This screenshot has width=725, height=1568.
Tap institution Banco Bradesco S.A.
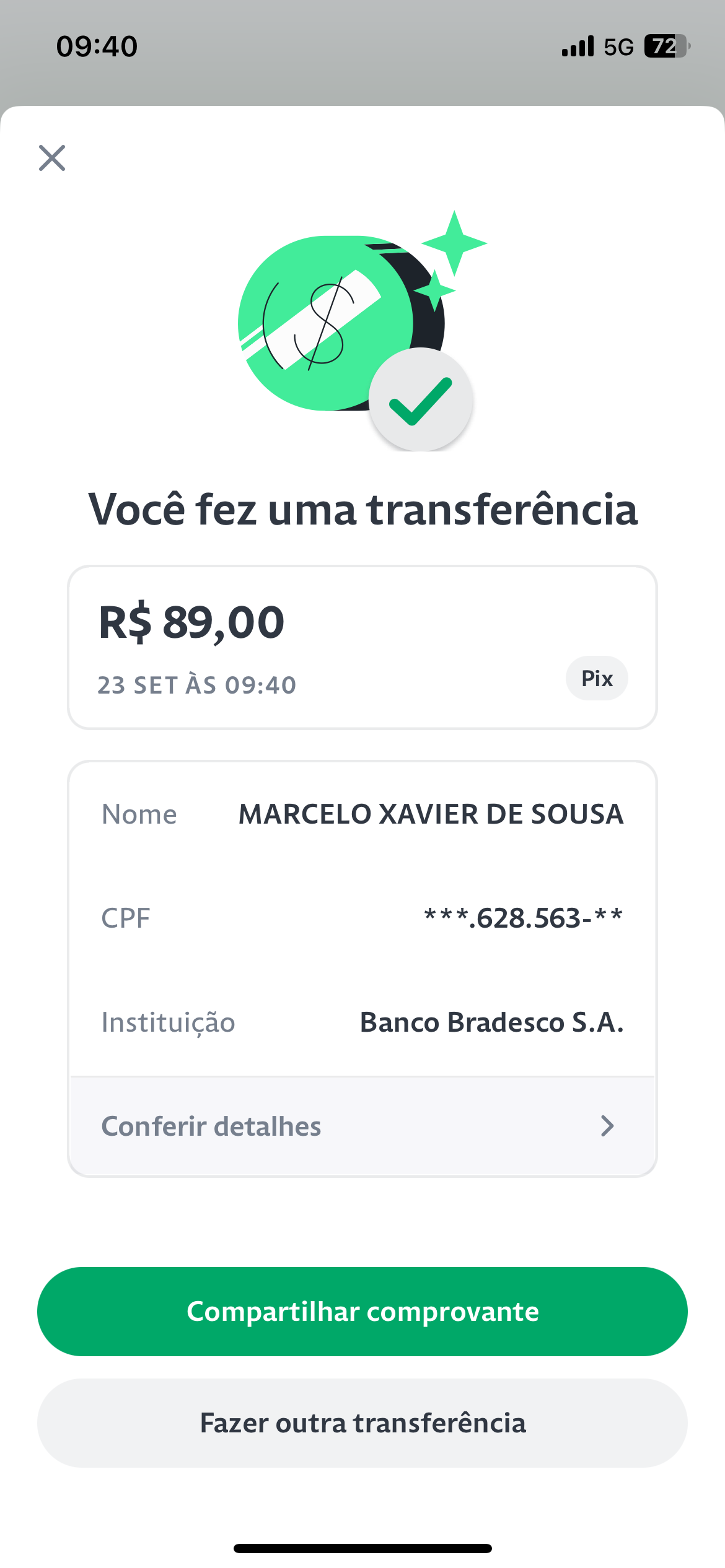492,1022
